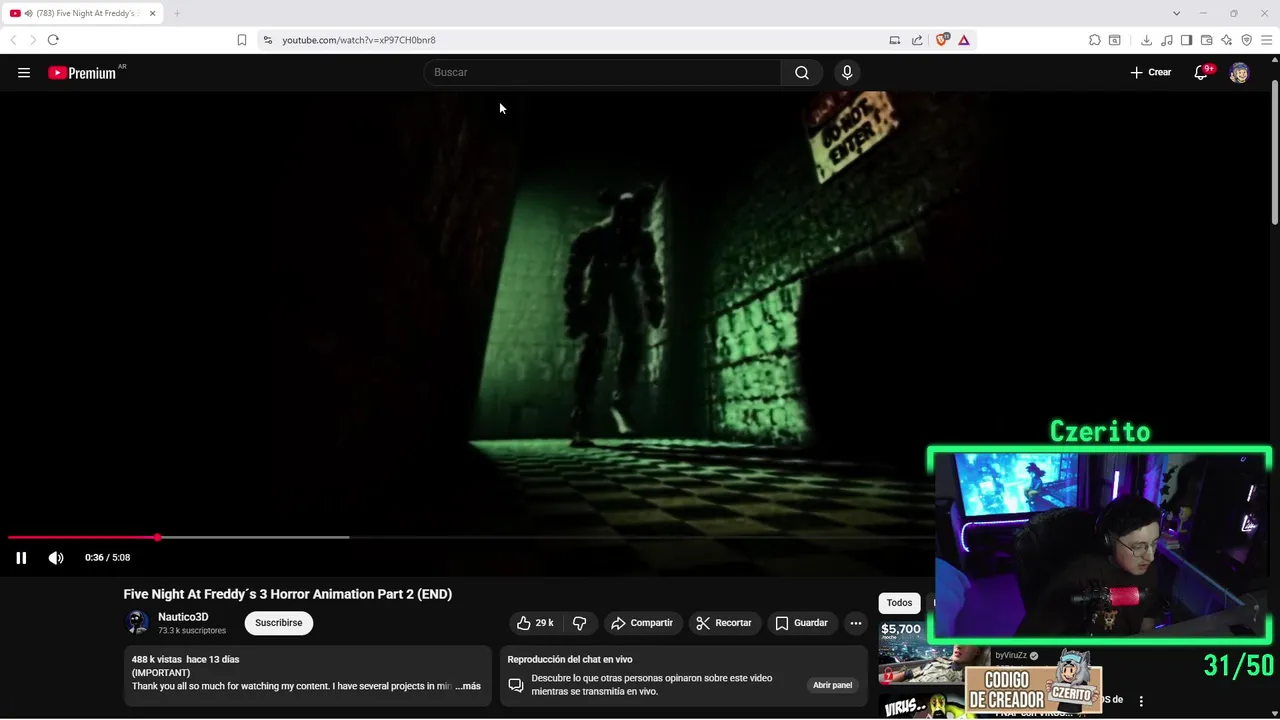Open the Nautico3D channel name link
Image resolution: width=1280 pixels, height=720 pixels.
tap(183, 617)
